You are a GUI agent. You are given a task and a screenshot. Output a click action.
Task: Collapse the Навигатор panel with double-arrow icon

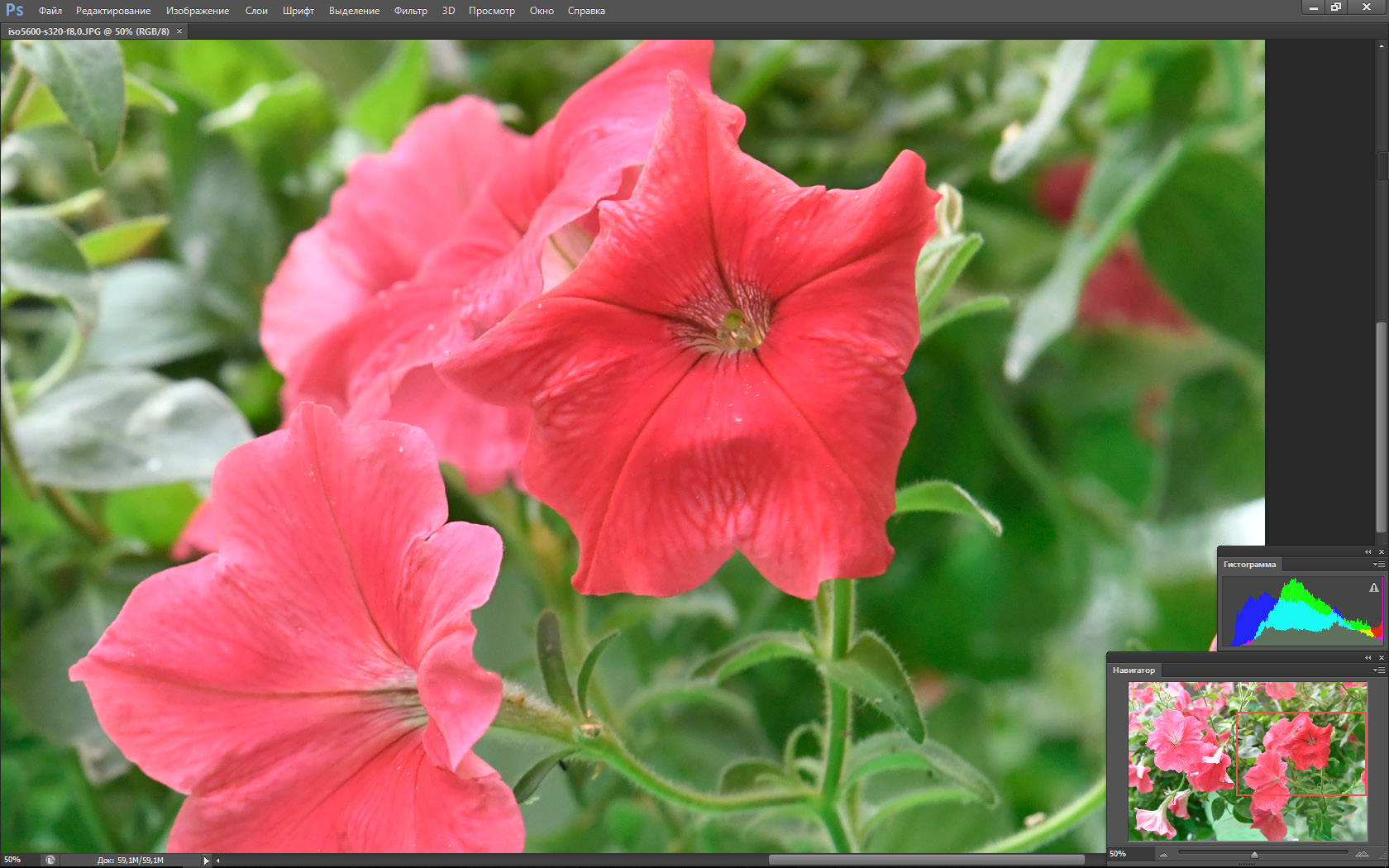coord(1368,657)
